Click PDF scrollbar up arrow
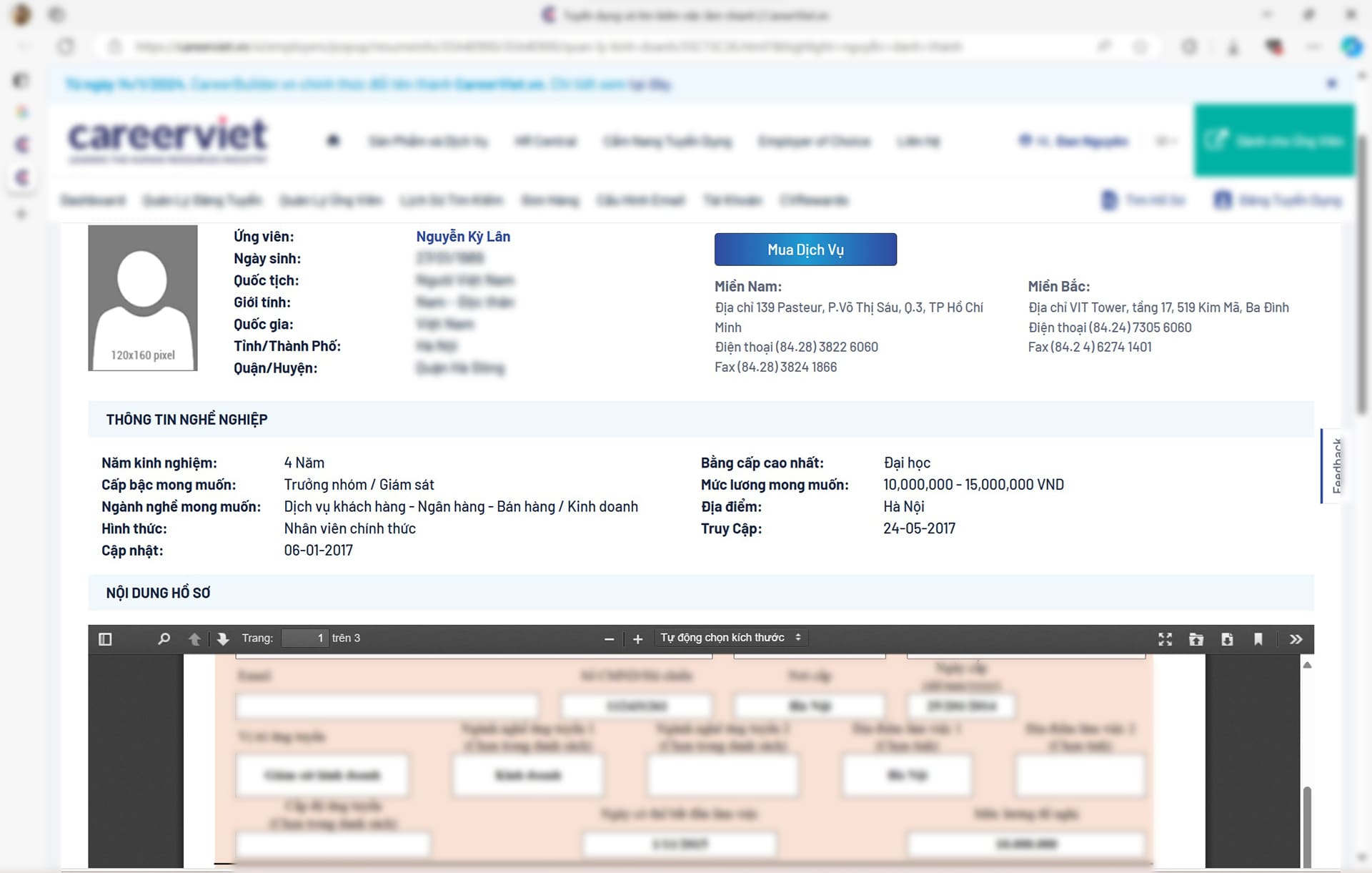This screenshot has width=1372, height=873. (1307, 665)
